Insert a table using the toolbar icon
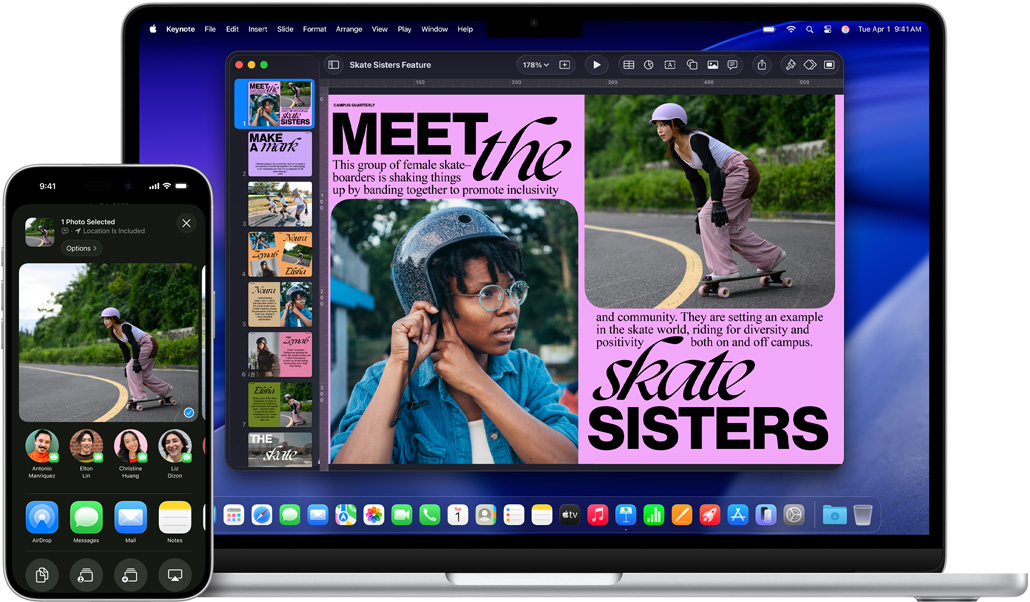The width and height of the screenshot is (1030, 602). (x=628, y=64)
